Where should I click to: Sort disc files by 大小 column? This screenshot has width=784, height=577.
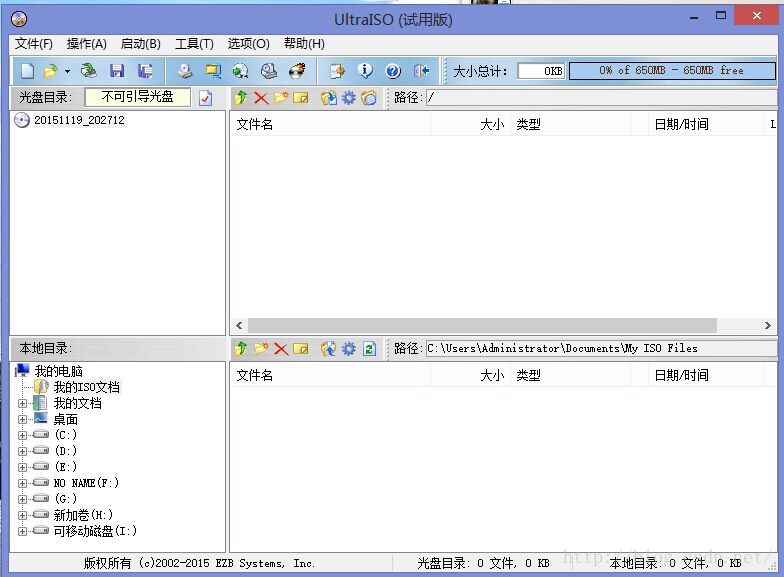click(470, 124)
